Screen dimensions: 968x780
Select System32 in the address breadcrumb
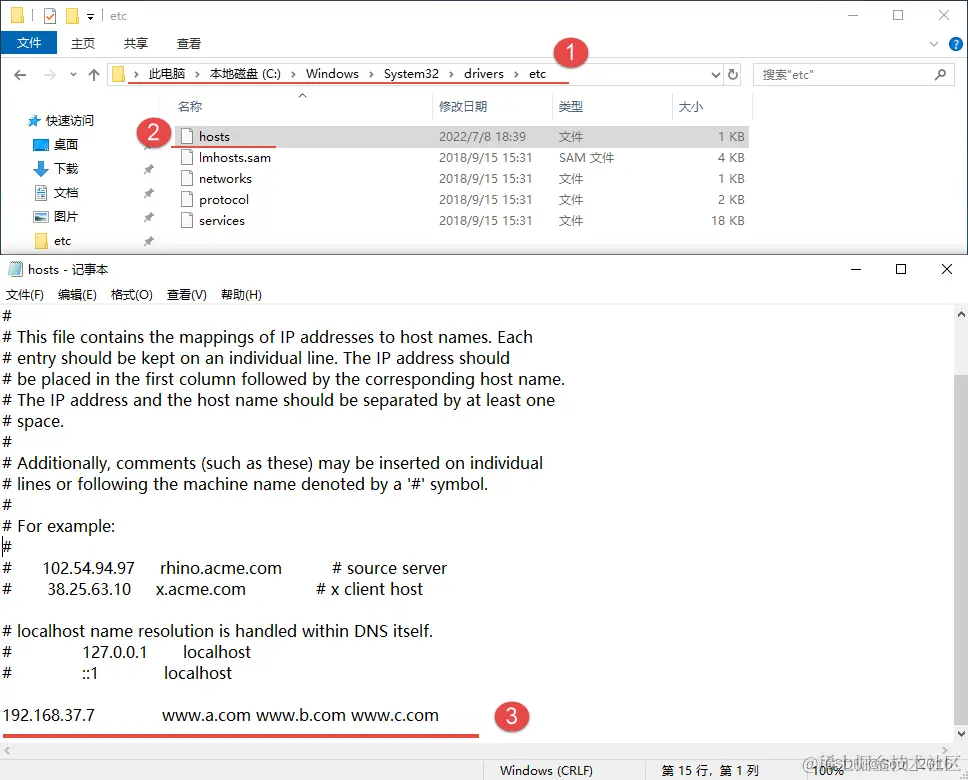click(411, 74)
